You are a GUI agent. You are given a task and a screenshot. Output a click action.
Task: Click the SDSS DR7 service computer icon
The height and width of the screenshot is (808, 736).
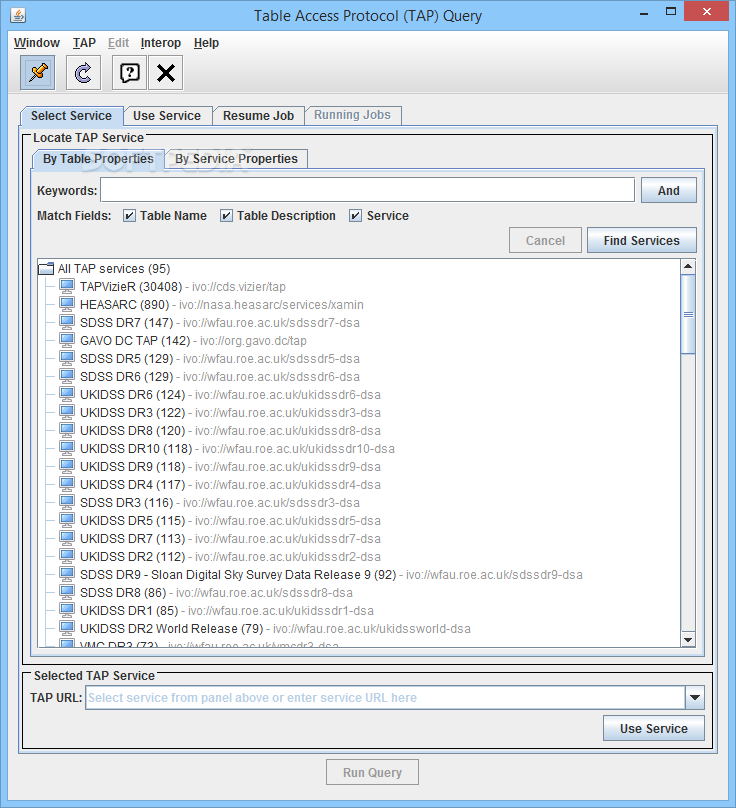[67, 322]
